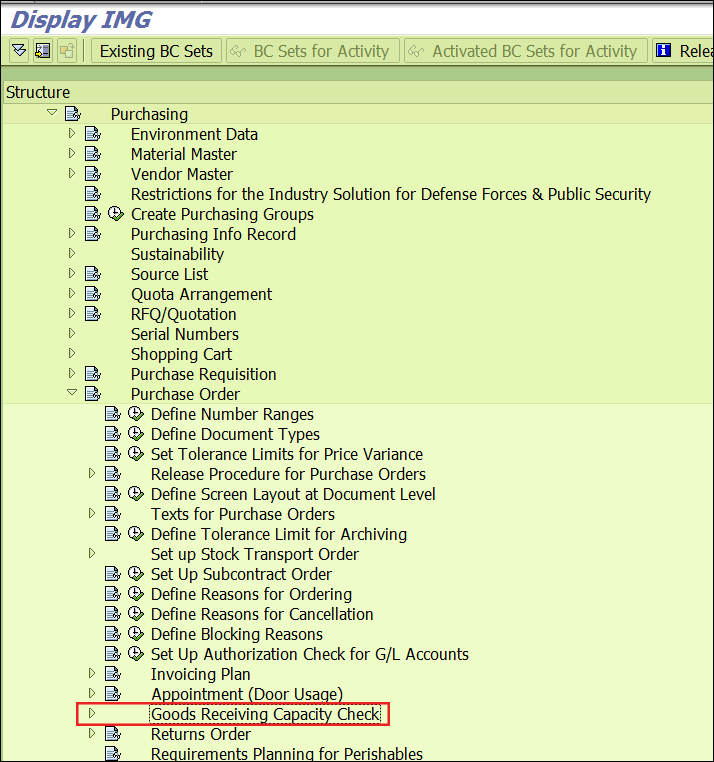714x762 pixels.
Task: Expand the Invoicing Plan node
Action: point(92,673)
